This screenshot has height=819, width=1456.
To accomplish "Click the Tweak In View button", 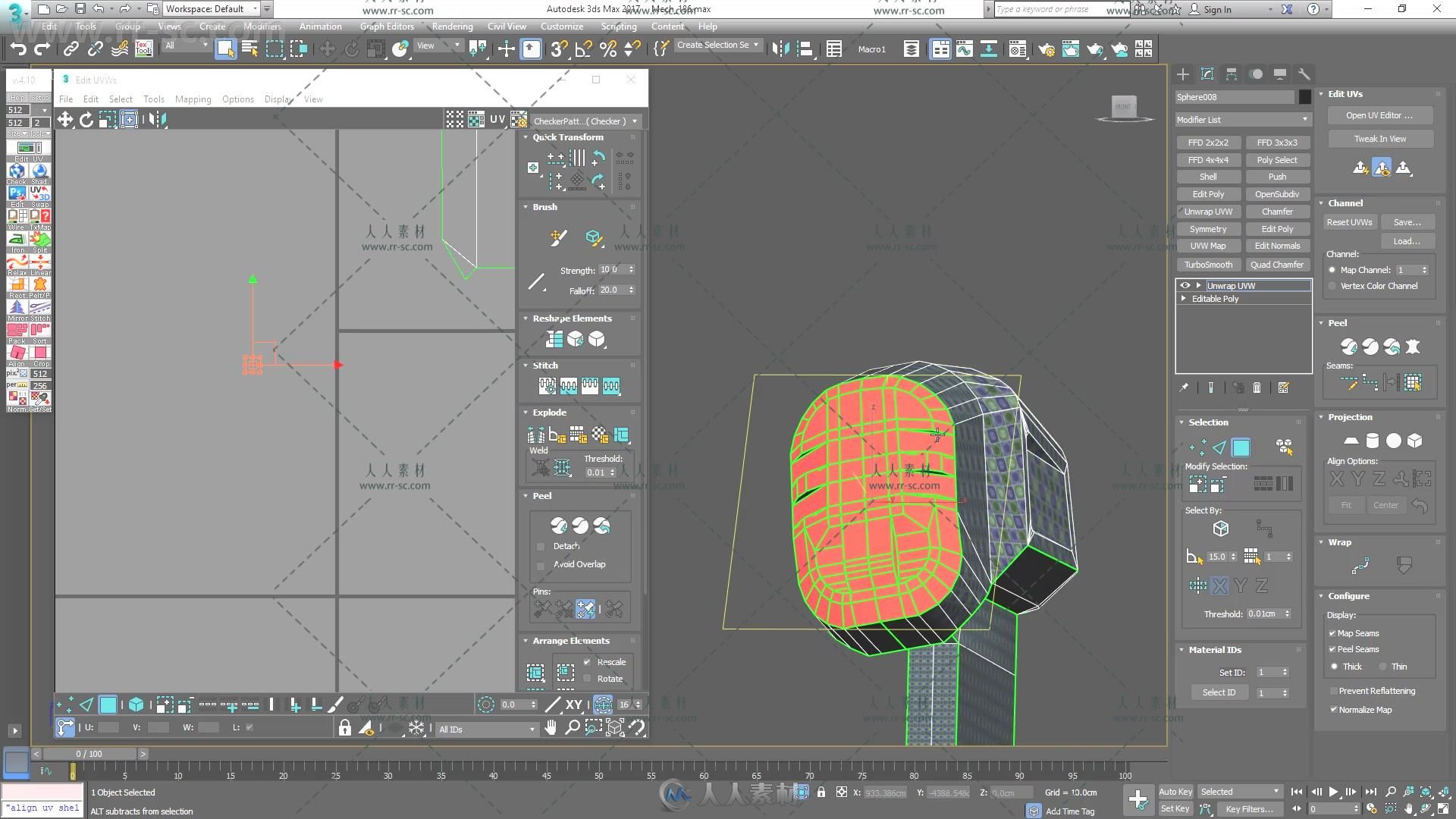I will pyautogui.click(x=1379, y=139).
